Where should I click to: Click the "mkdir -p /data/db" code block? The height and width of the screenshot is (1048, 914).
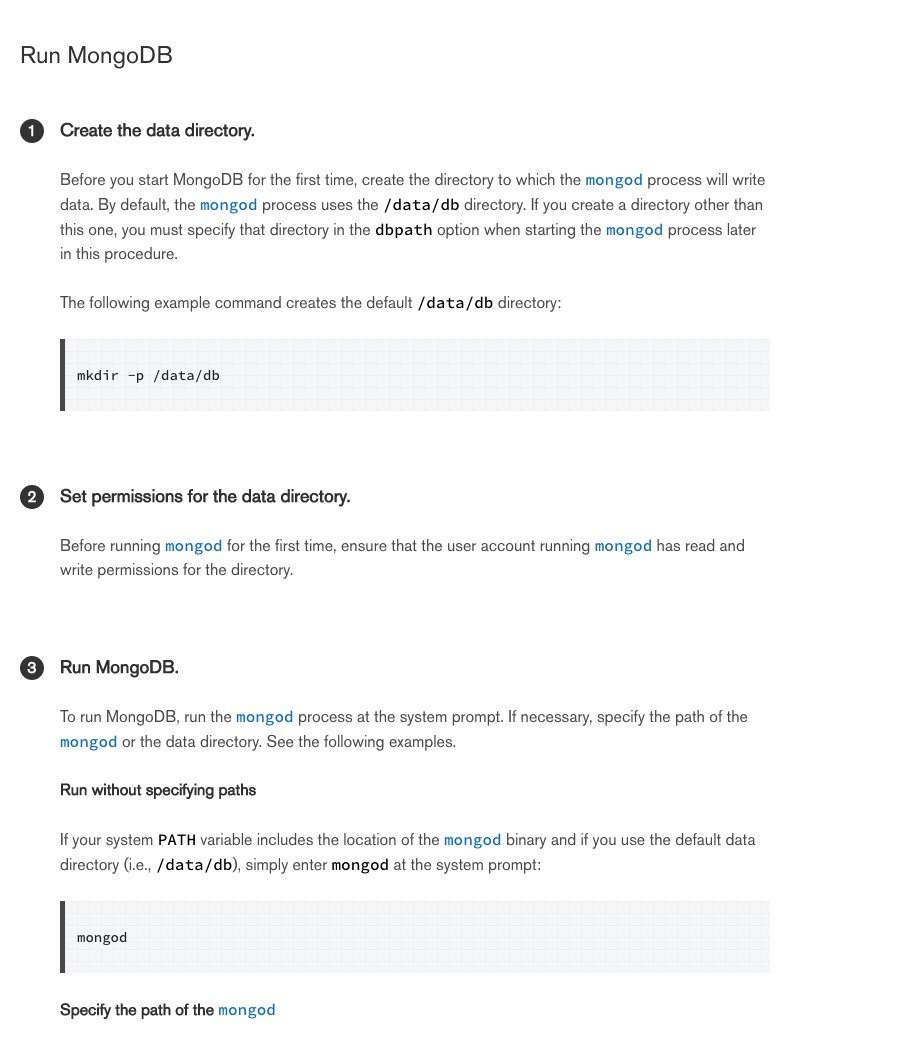click(415, 375)
